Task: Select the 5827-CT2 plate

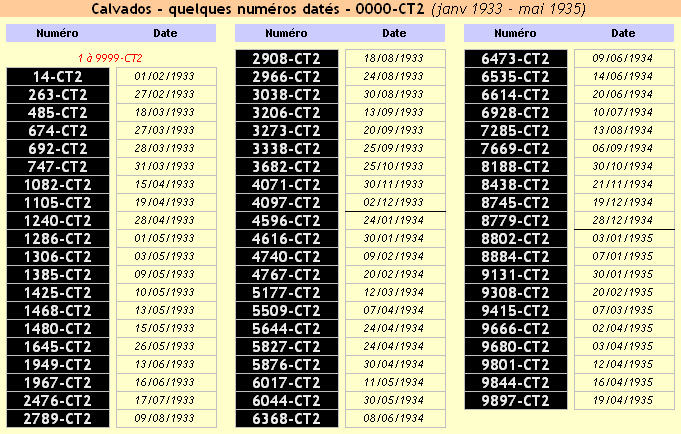Action: (x=287, y=347)
